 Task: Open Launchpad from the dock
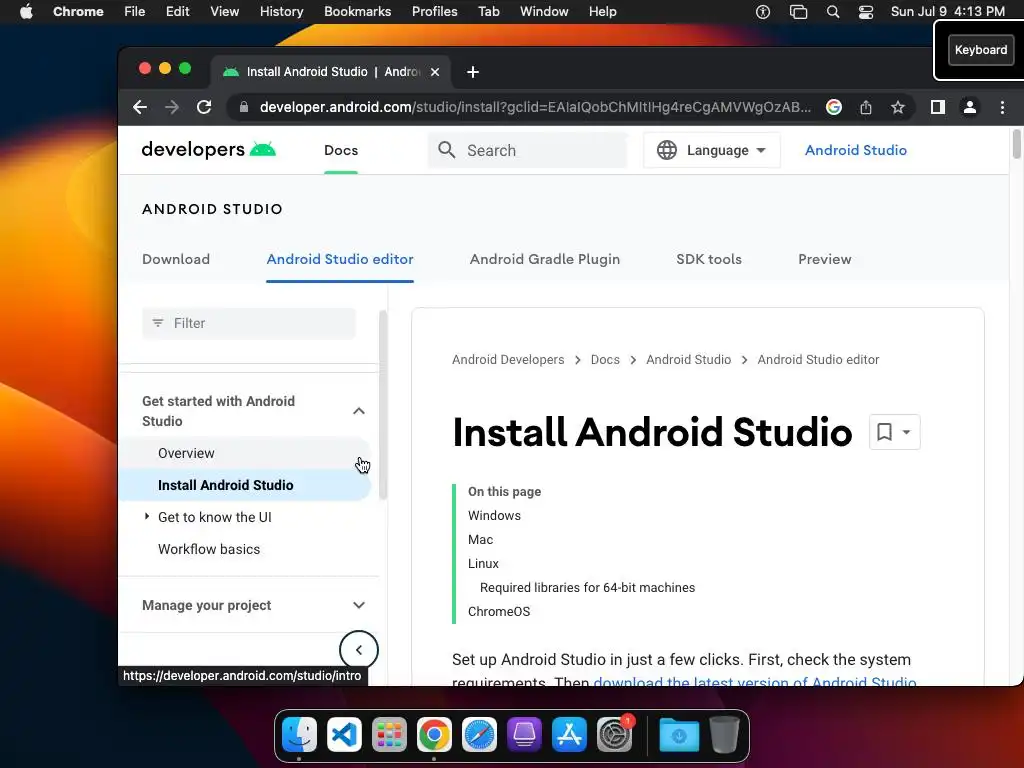389,735
